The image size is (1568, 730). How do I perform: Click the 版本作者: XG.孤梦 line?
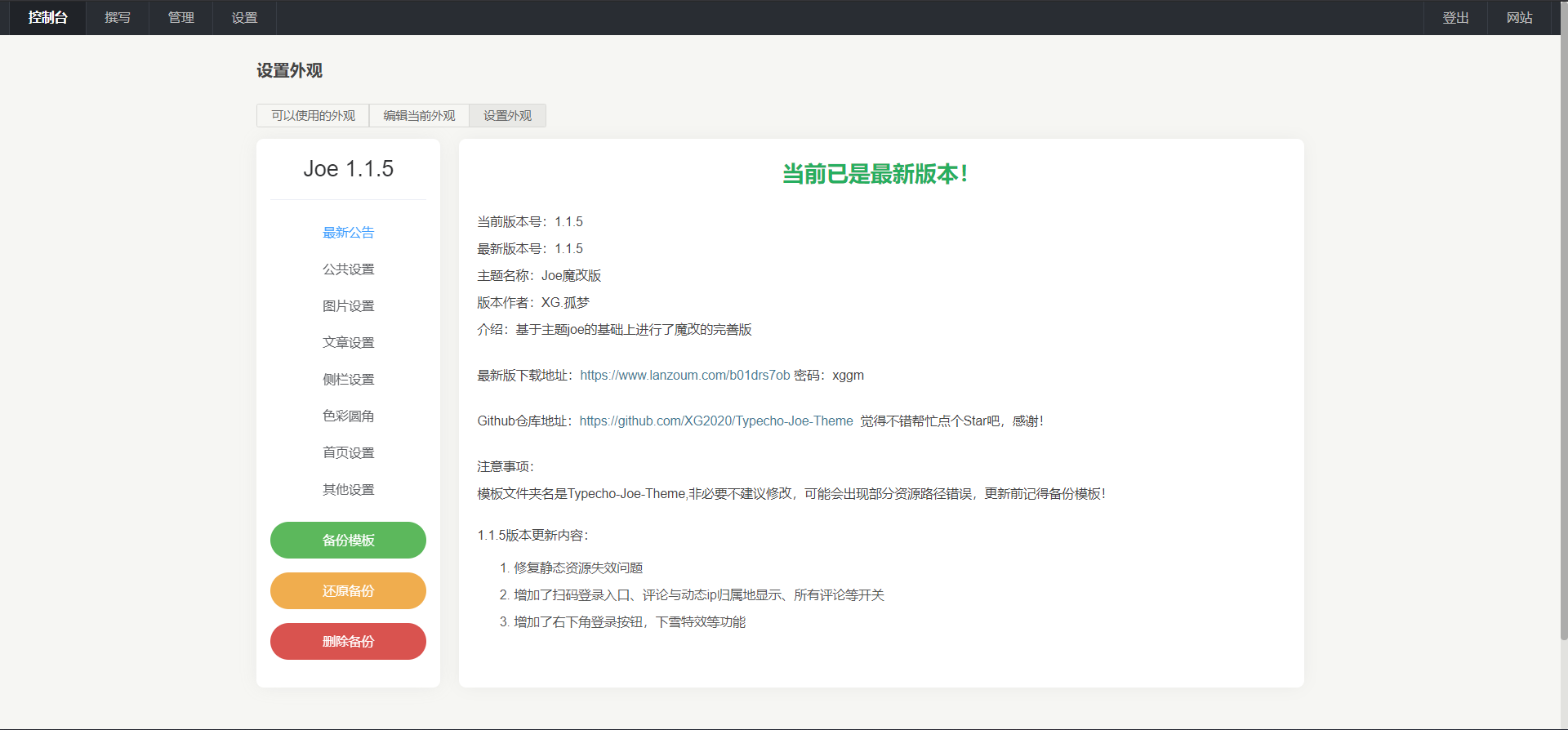[x=533, y=303]
